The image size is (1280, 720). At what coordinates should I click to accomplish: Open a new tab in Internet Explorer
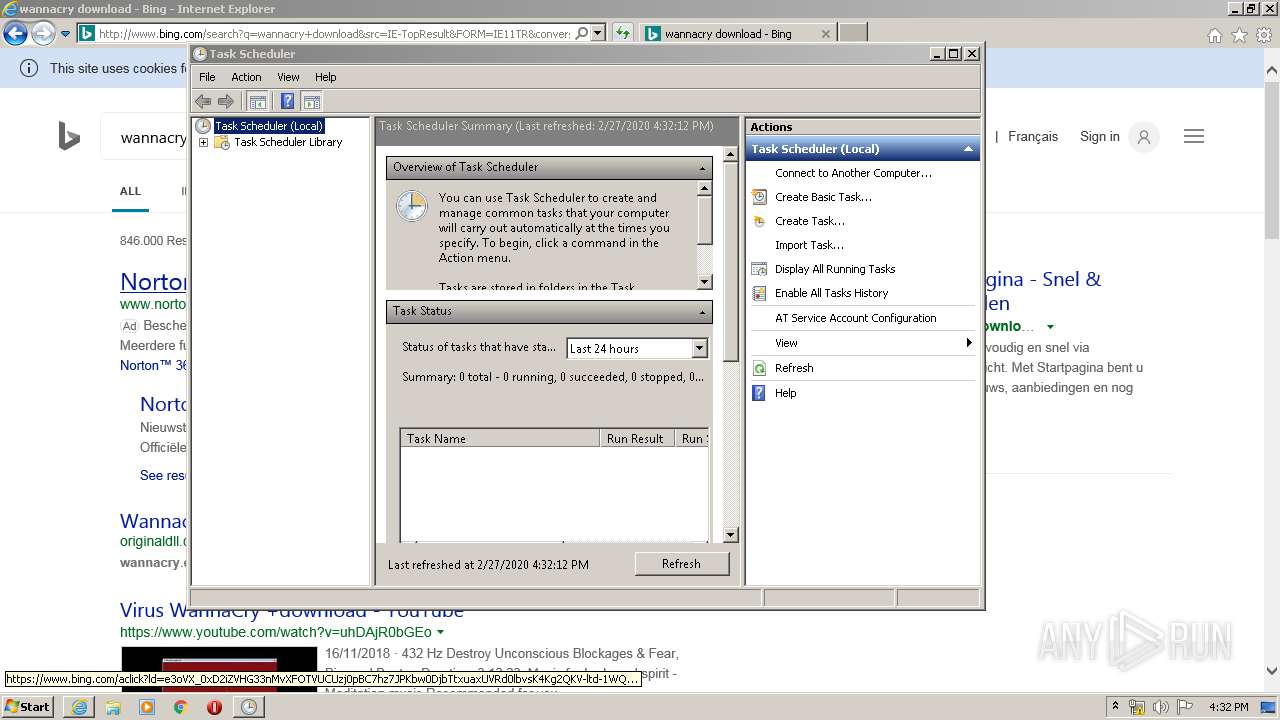[852, 33]
